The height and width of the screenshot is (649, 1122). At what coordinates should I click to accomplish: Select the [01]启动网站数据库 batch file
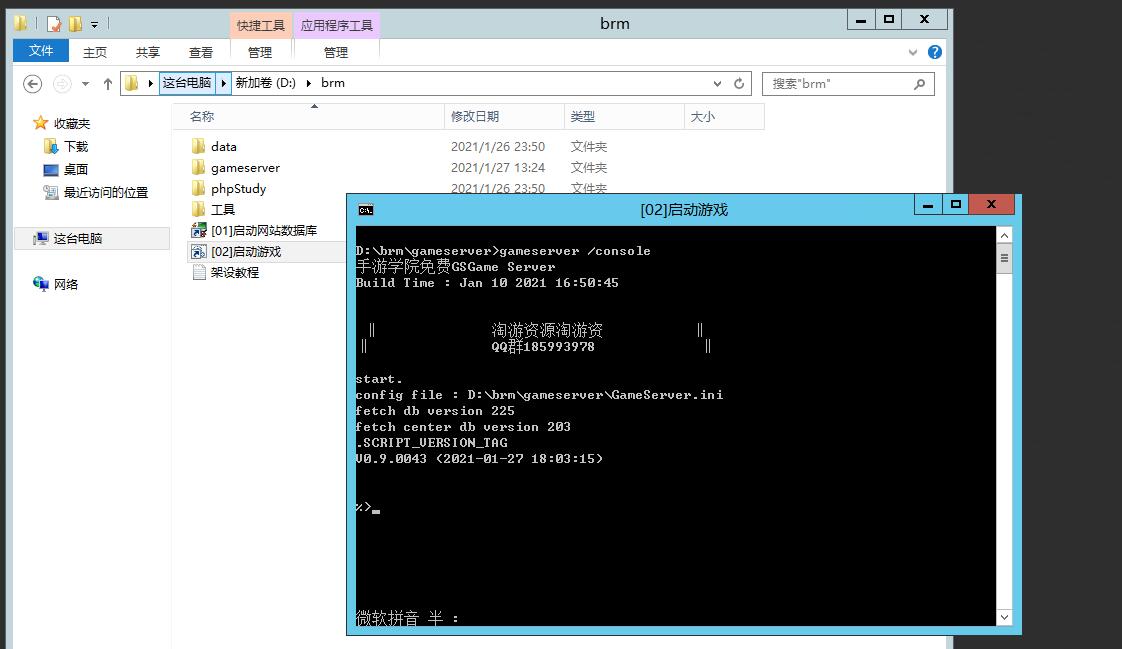click(263, 231)
